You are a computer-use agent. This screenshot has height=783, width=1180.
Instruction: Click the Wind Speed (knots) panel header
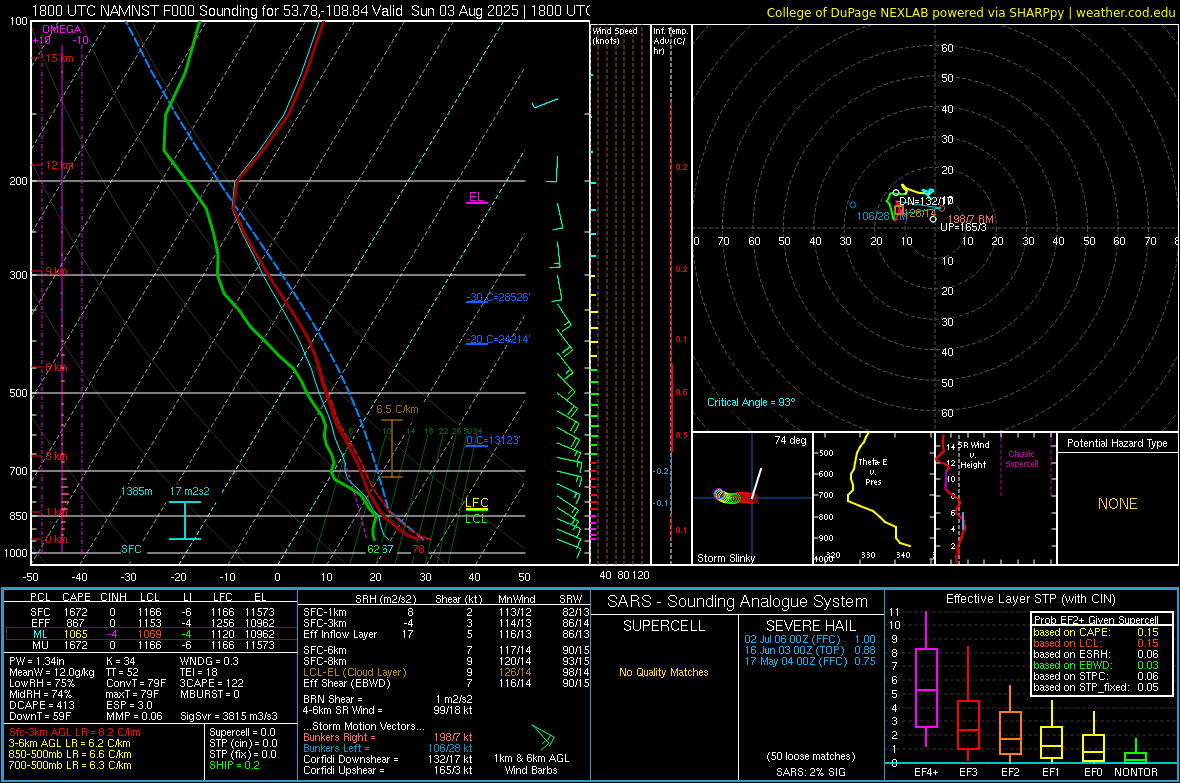pyautogui.click(x=615, y=35)
